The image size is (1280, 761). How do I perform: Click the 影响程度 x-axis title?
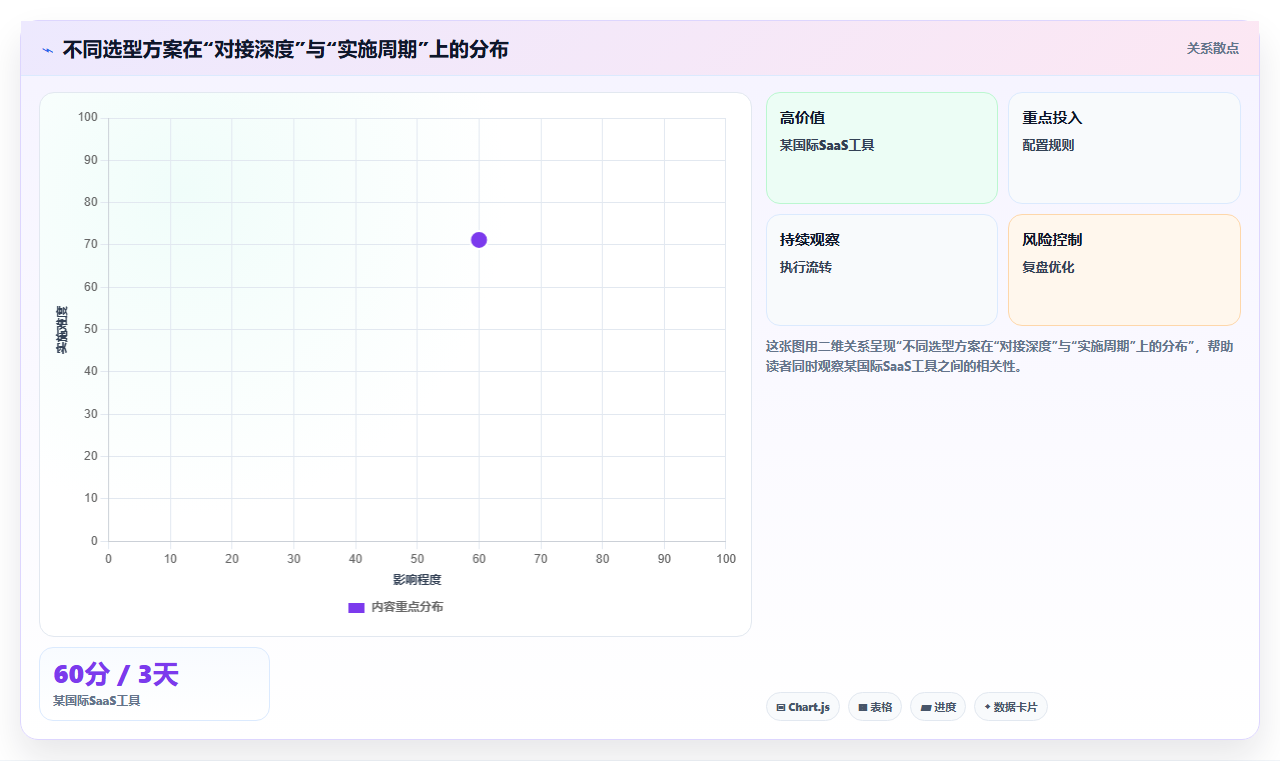pos(417,580)
